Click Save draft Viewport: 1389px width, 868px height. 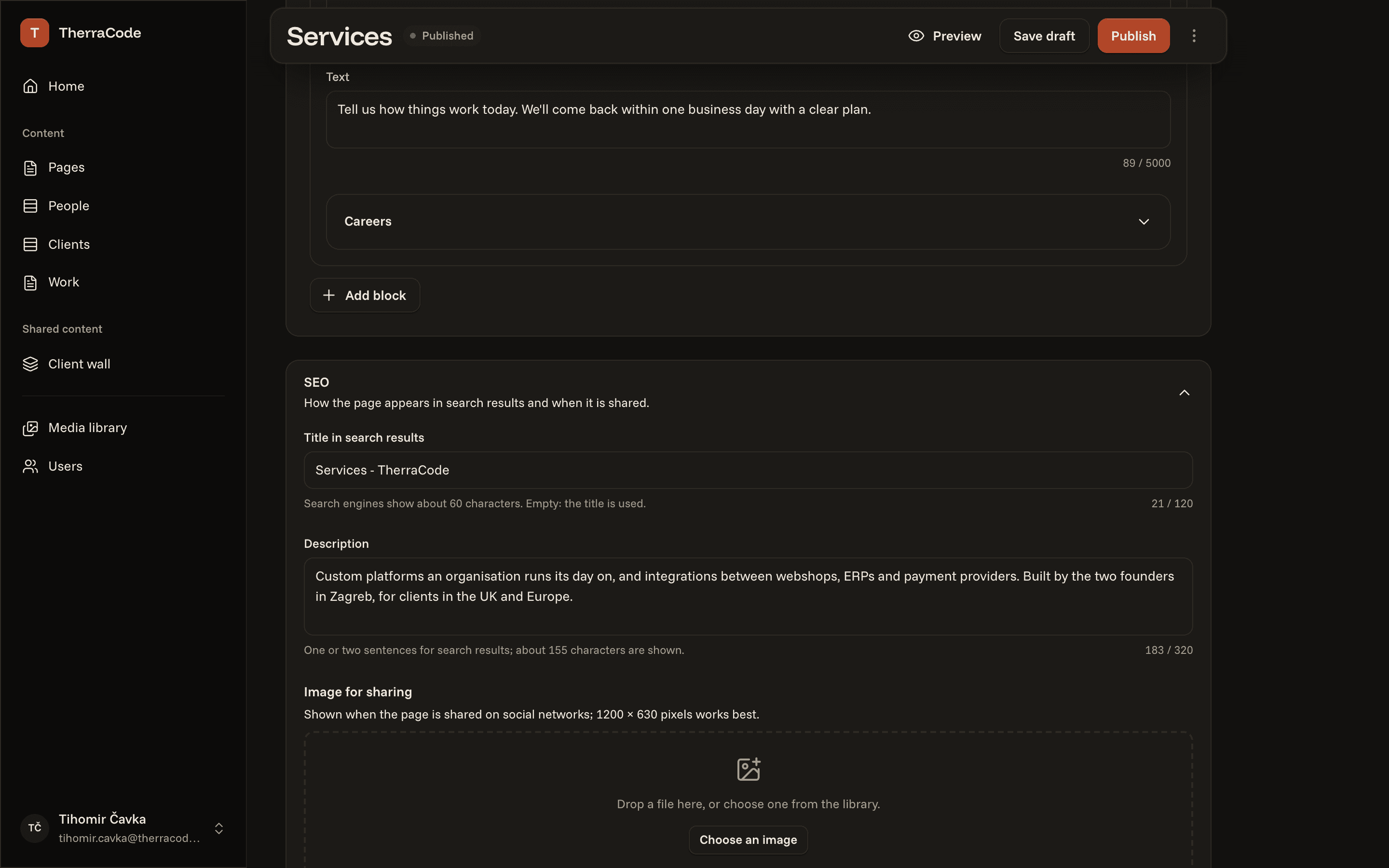(1044, 36)
